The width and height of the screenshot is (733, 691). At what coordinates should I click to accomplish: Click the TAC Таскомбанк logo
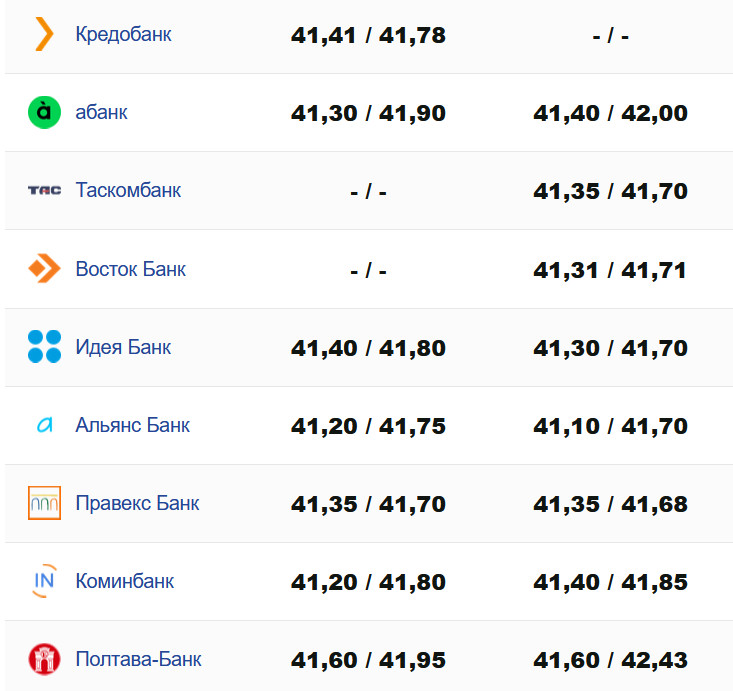pos(44,190)
